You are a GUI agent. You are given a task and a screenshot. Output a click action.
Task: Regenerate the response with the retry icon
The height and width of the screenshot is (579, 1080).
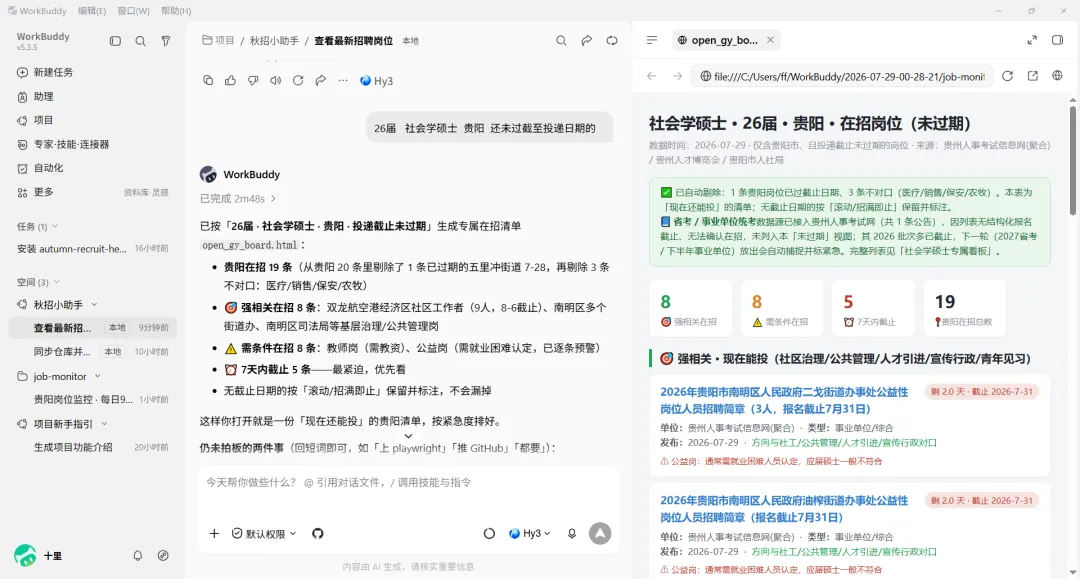pos(298,81)
